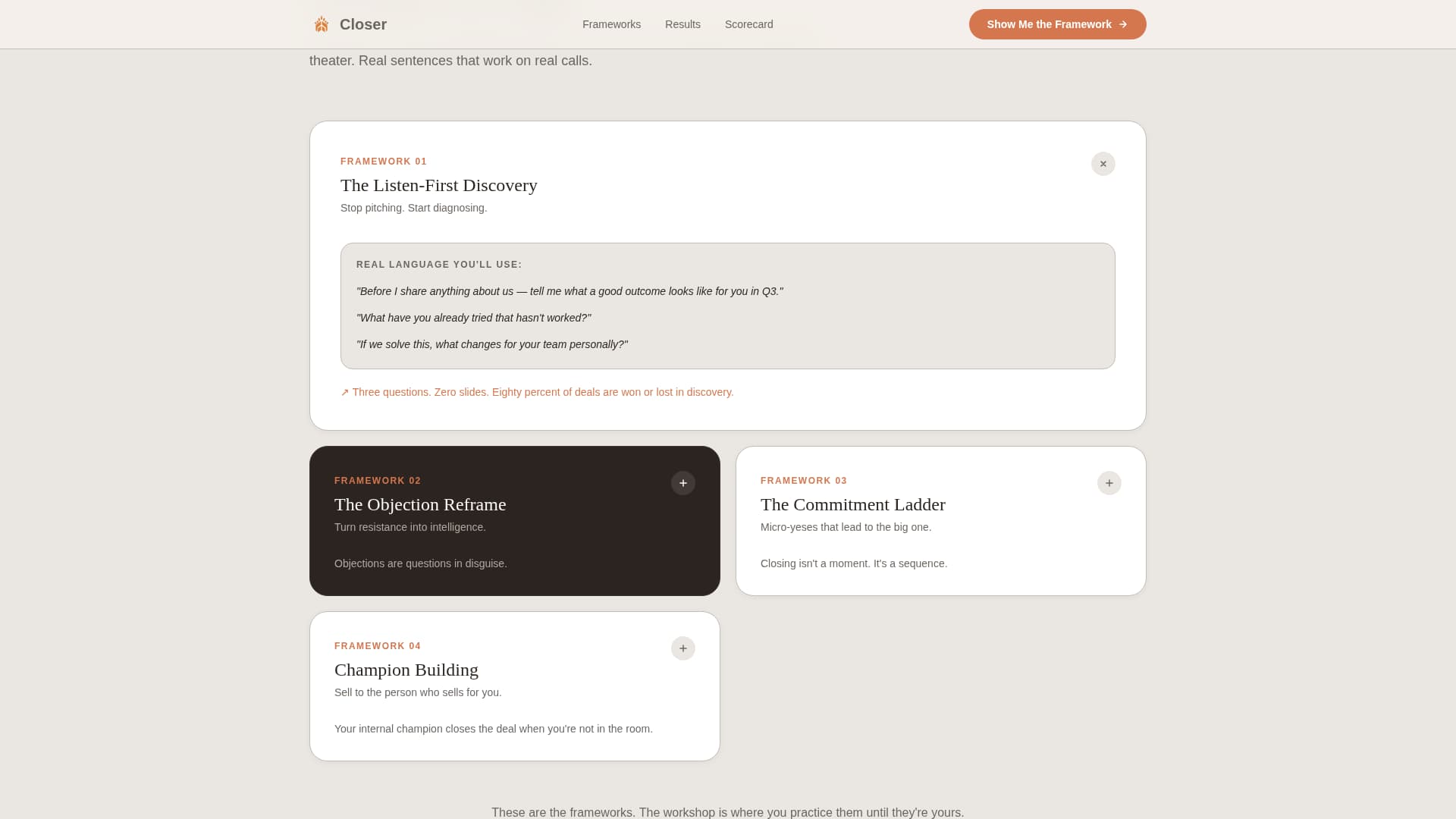Click the + icon on The Objection Reframe card
1456x819 pixels.
(682, 483)
